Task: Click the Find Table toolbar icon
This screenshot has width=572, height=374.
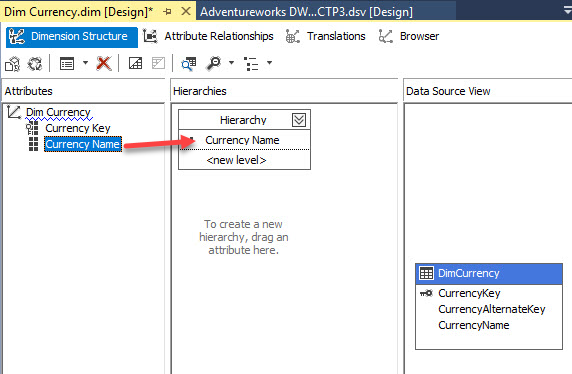Action: 189,63
